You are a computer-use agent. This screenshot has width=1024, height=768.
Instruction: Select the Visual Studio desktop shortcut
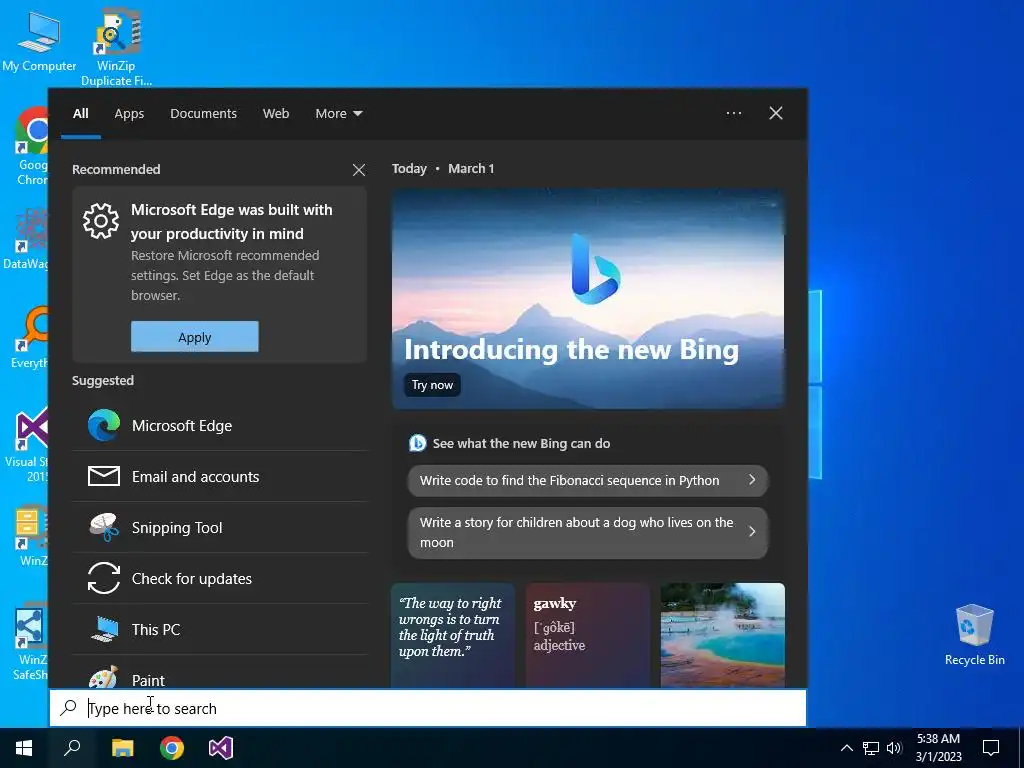[x=29, y=445]
